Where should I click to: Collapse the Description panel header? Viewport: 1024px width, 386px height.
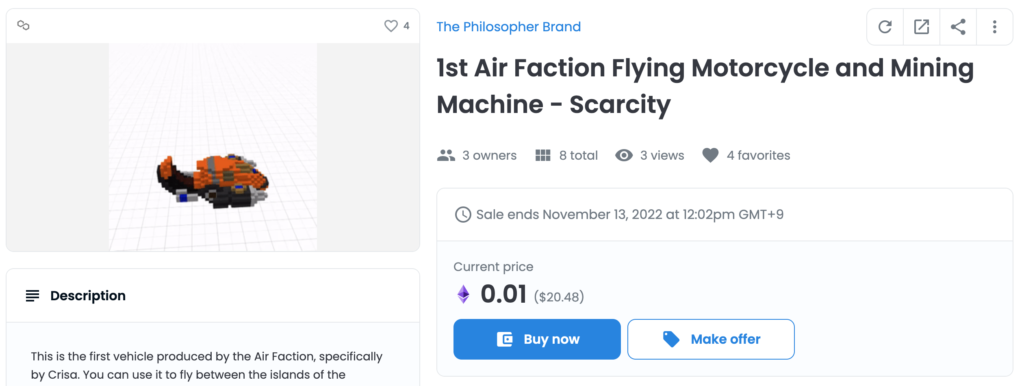click(x=213, y=295)
